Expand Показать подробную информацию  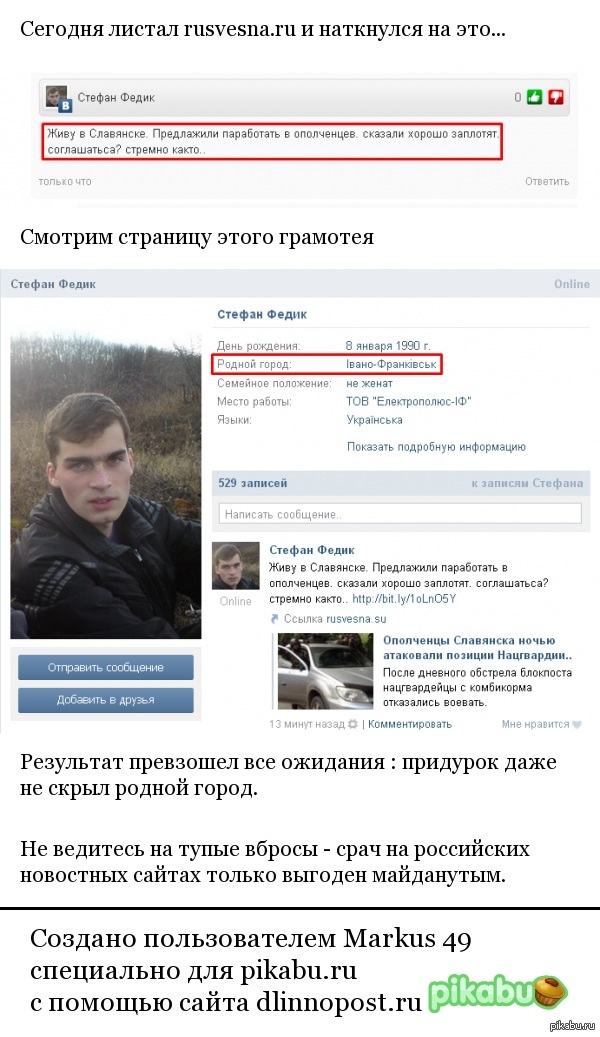[x=437, y=447]
